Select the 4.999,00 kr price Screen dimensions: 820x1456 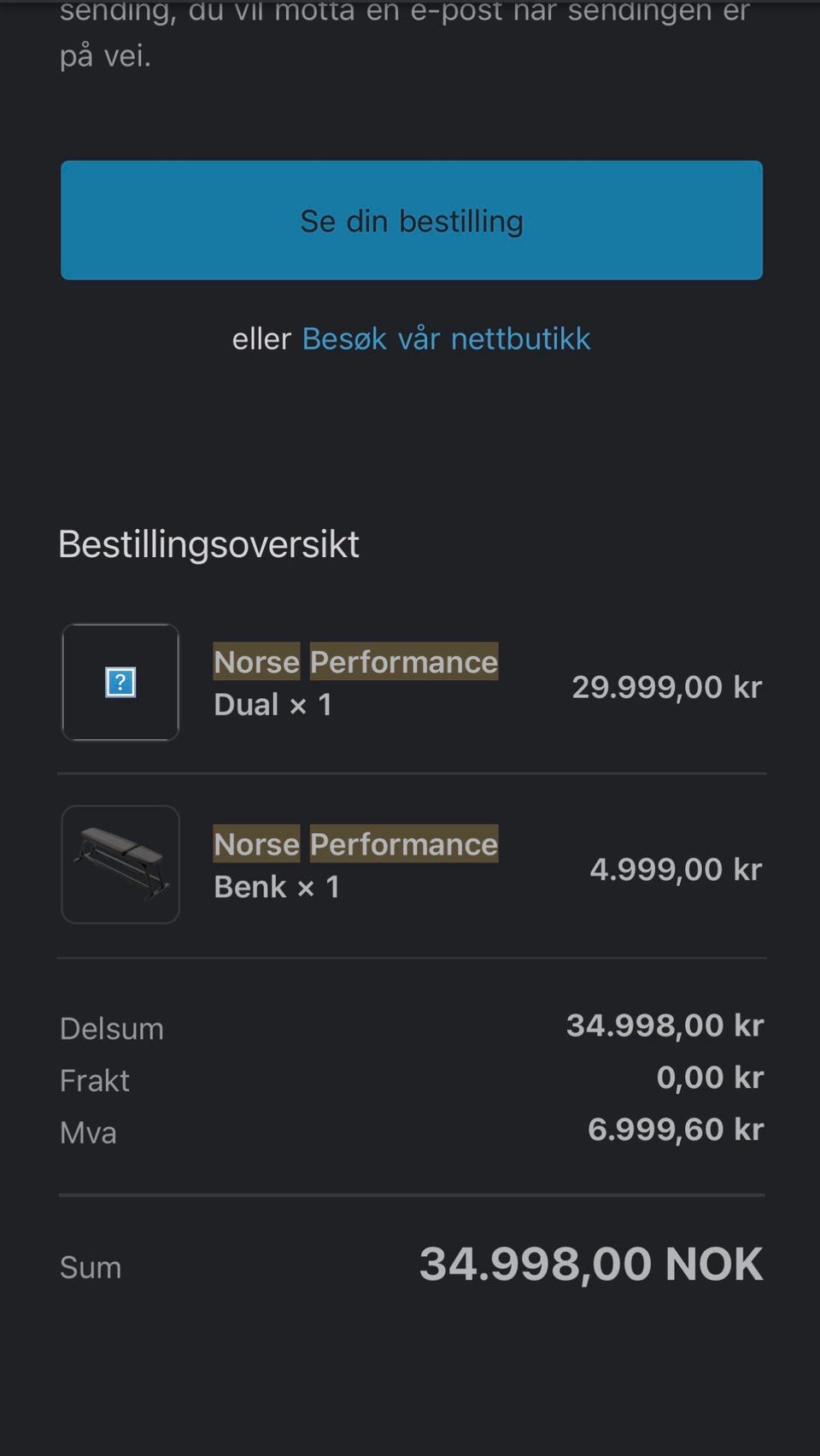676,869
